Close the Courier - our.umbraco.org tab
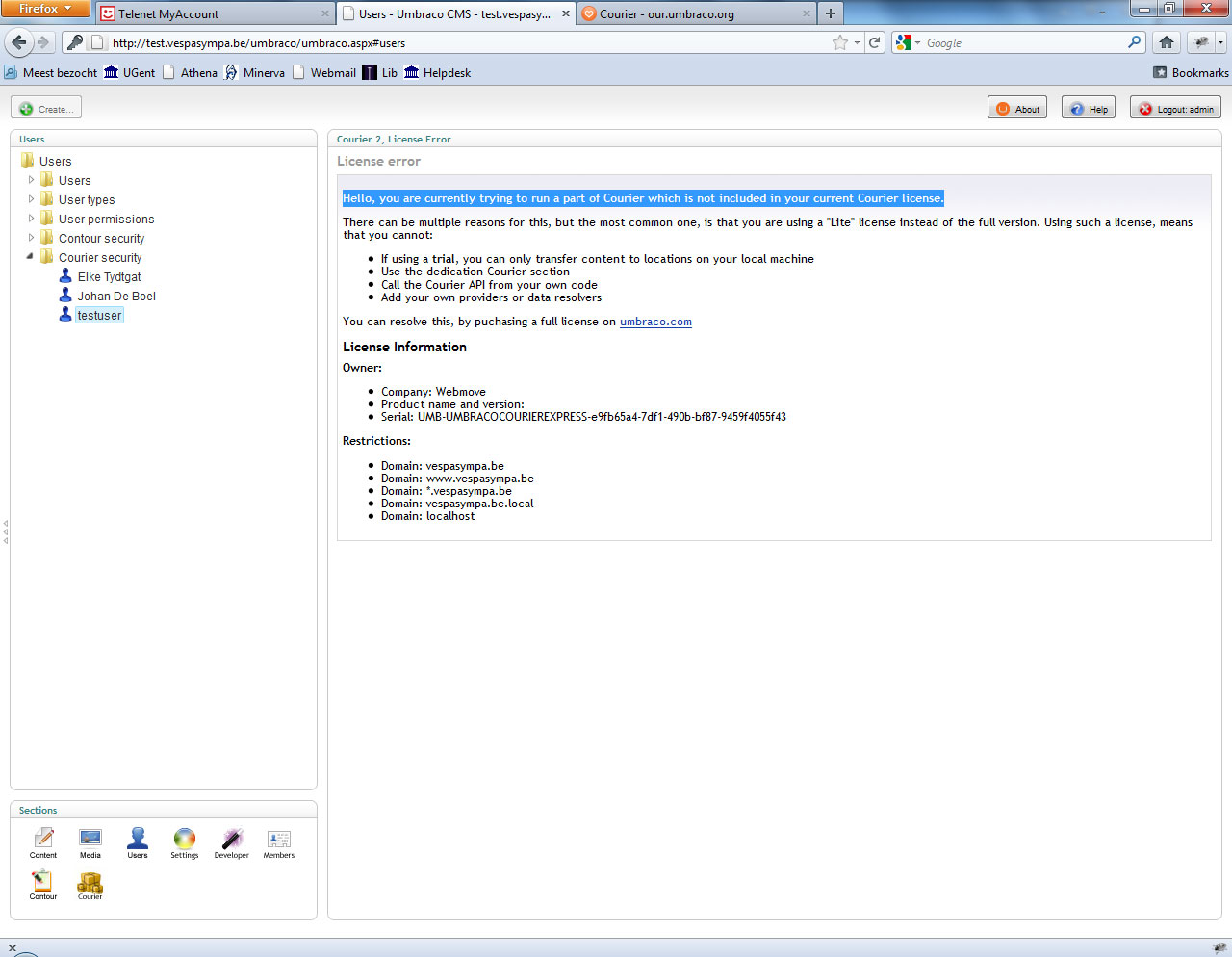Screen dimensions: 1232x957 coord(806,13)
